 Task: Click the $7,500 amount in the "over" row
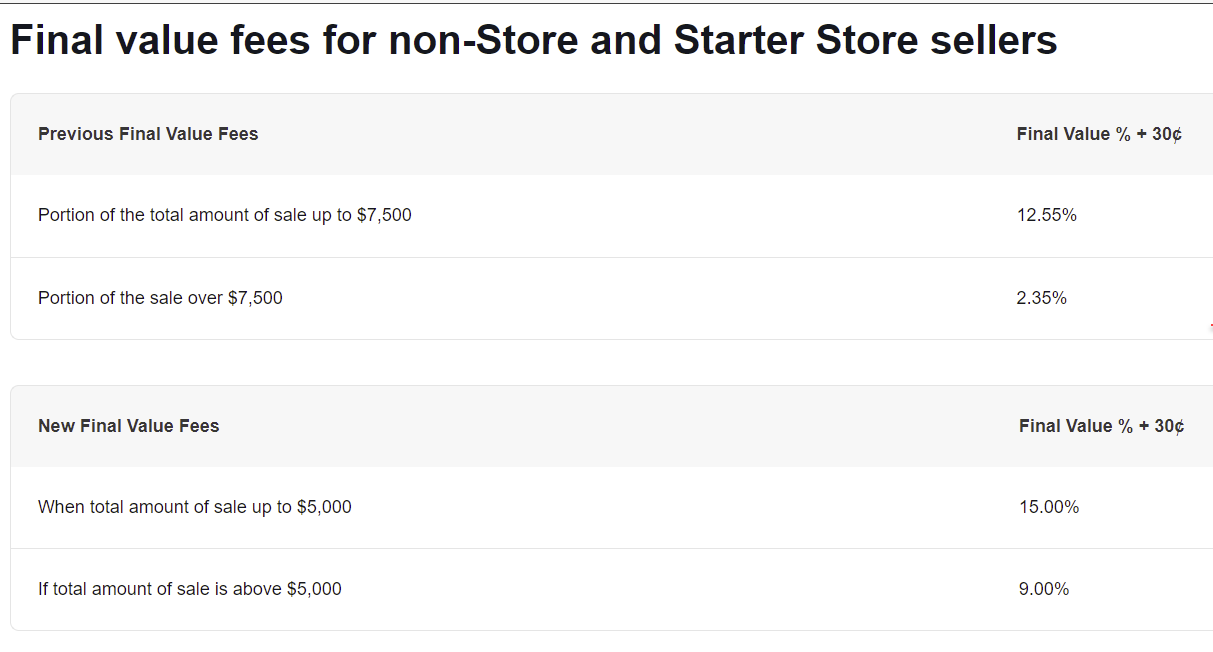[255, 298]
